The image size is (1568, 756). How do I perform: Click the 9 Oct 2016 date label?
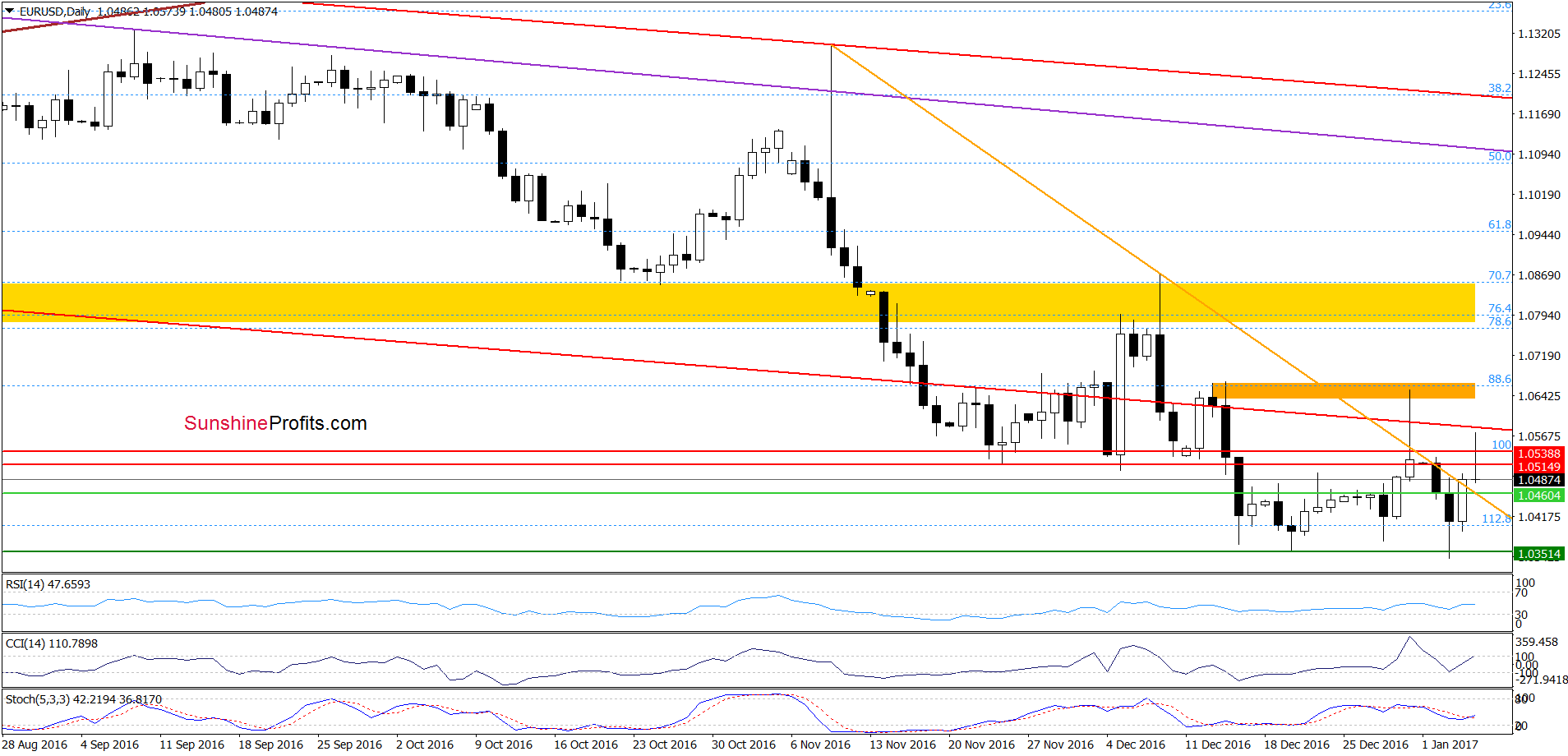504,744
